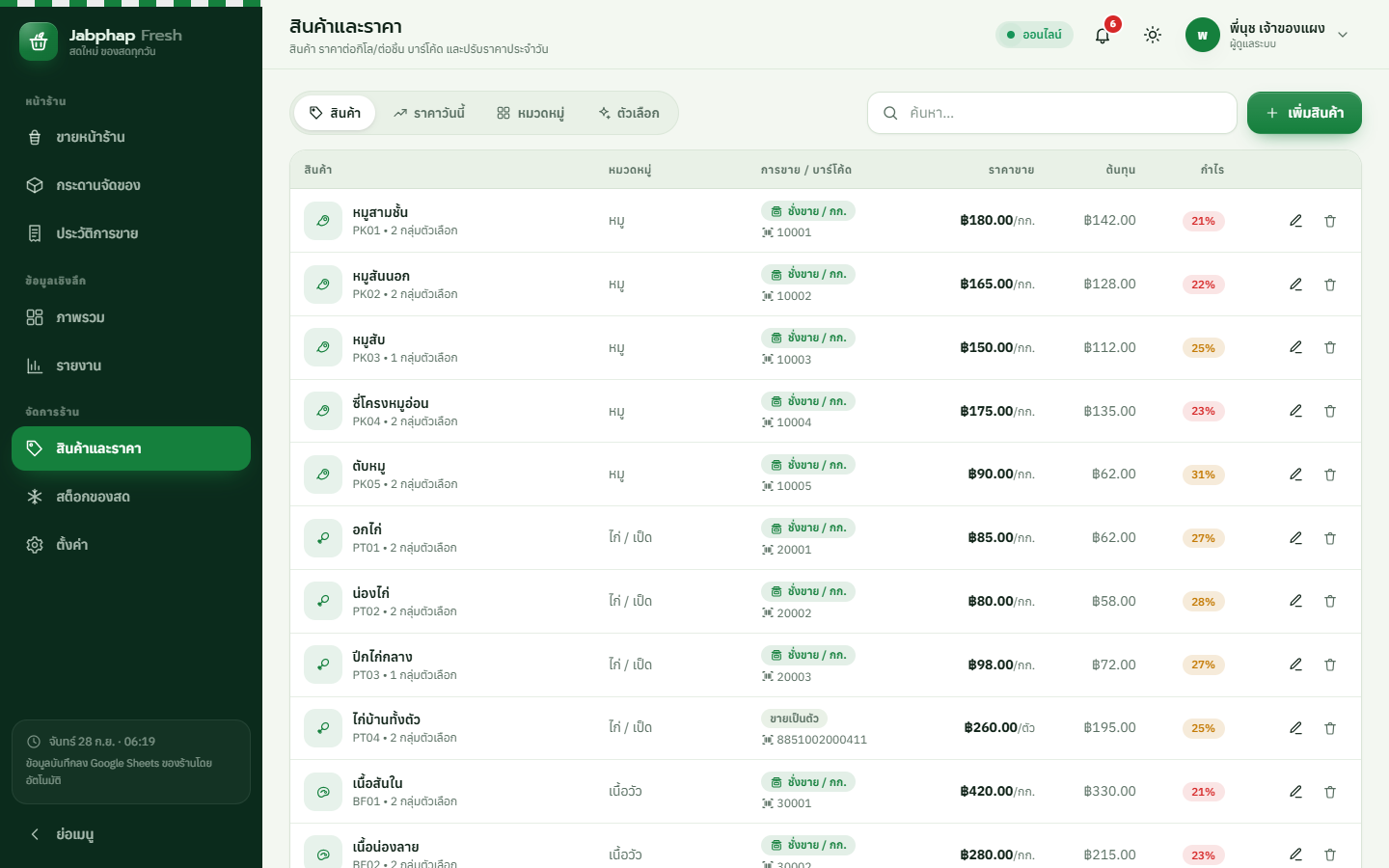Viewport: 1389px width, 868px height.
Task: Go to ภาพรวม dashboard
Action: point(131,317)
